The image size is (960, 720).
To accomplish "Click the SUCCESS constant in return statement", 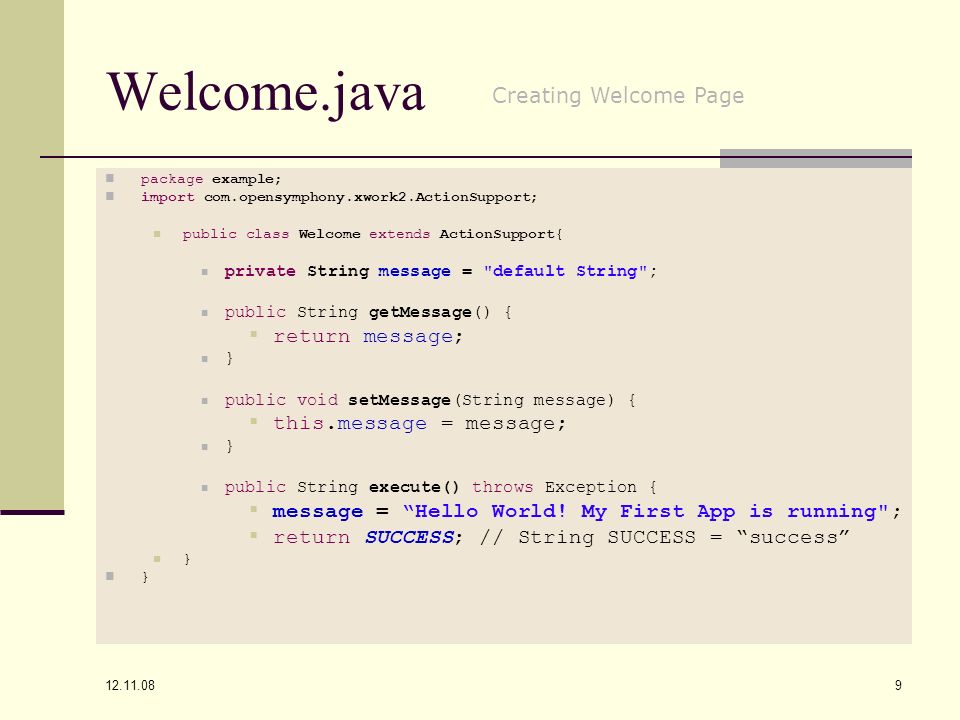I will (409, 538).
